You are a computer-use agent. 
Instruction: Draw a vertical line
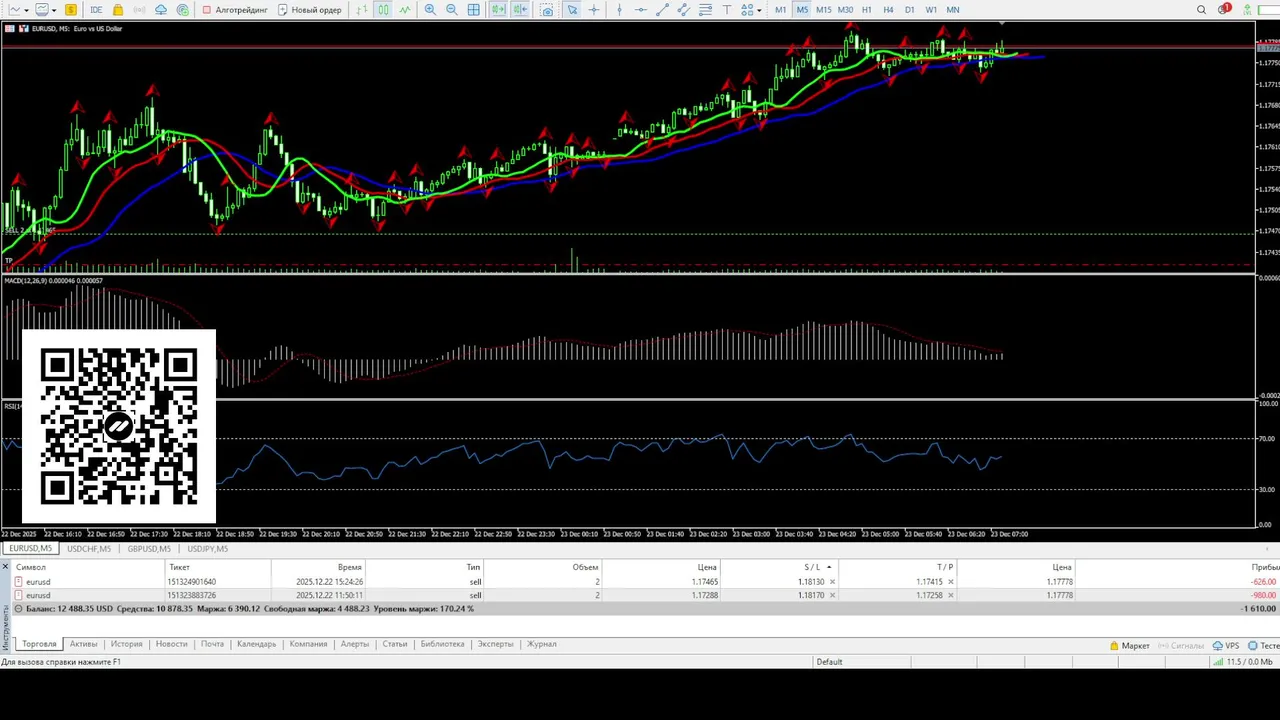pos(619,10)
